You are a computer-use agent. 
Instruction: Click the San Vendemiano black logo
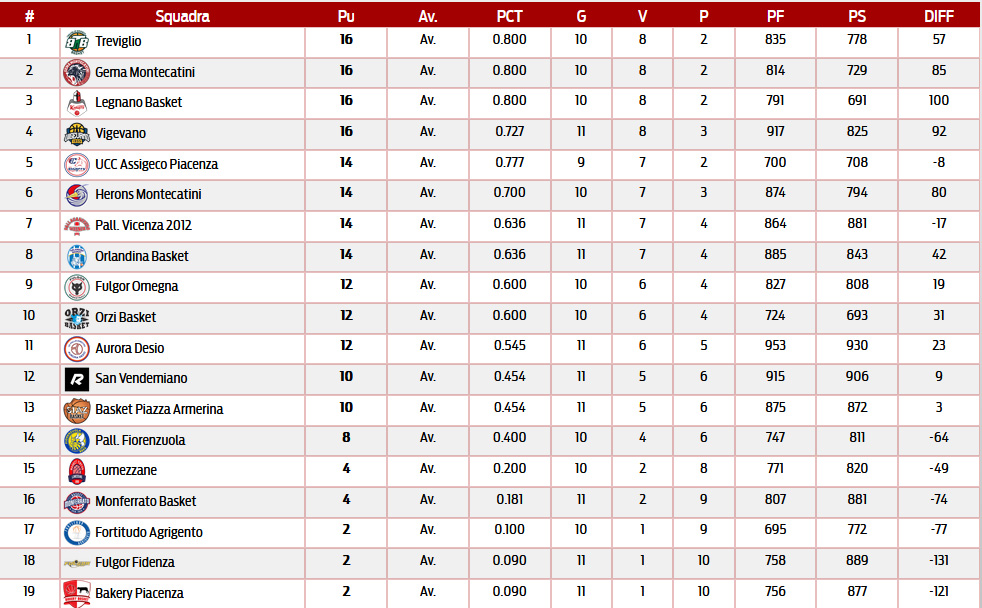pyautogui.click(x=77, y=379)
